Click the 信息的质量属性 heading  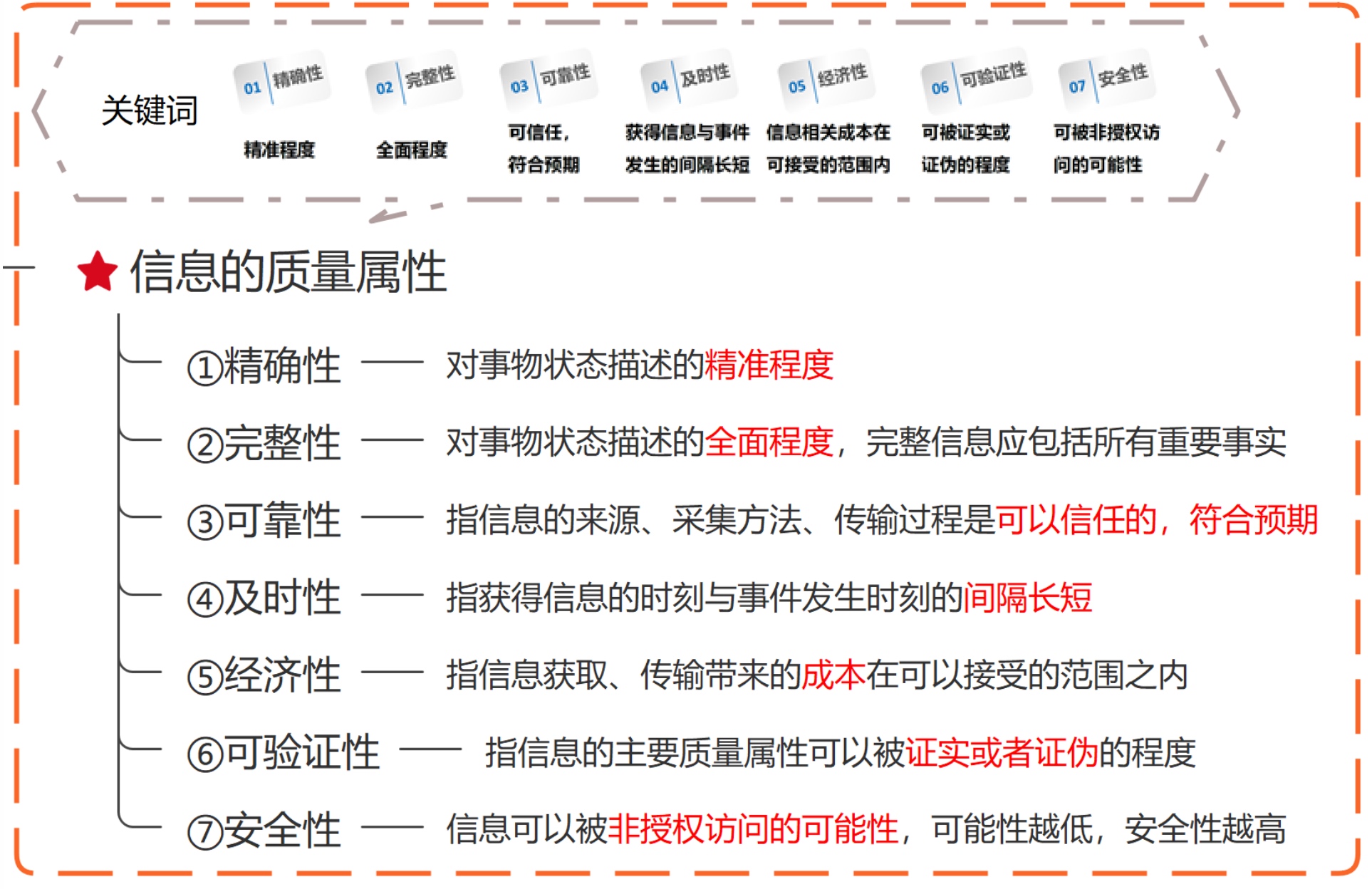288,273
